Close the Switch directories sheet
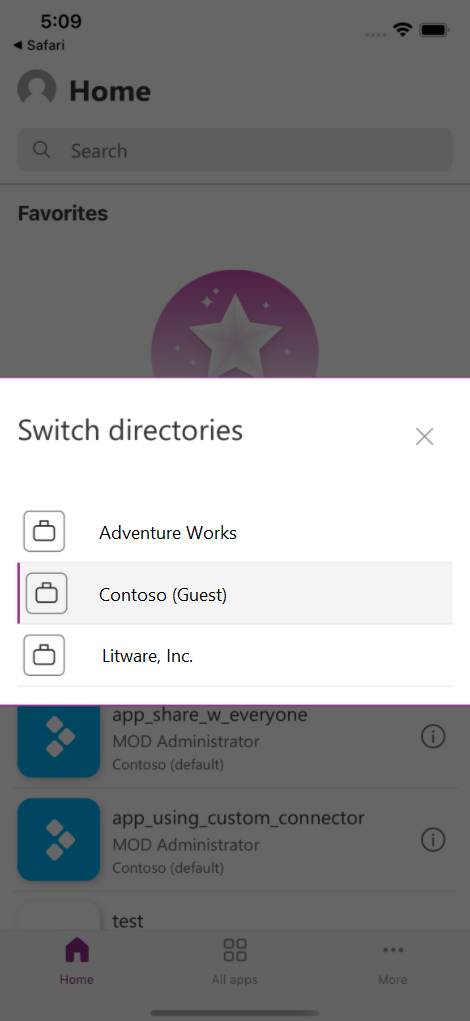This screenshot has height=1021, width=470. tap(424, 437)
